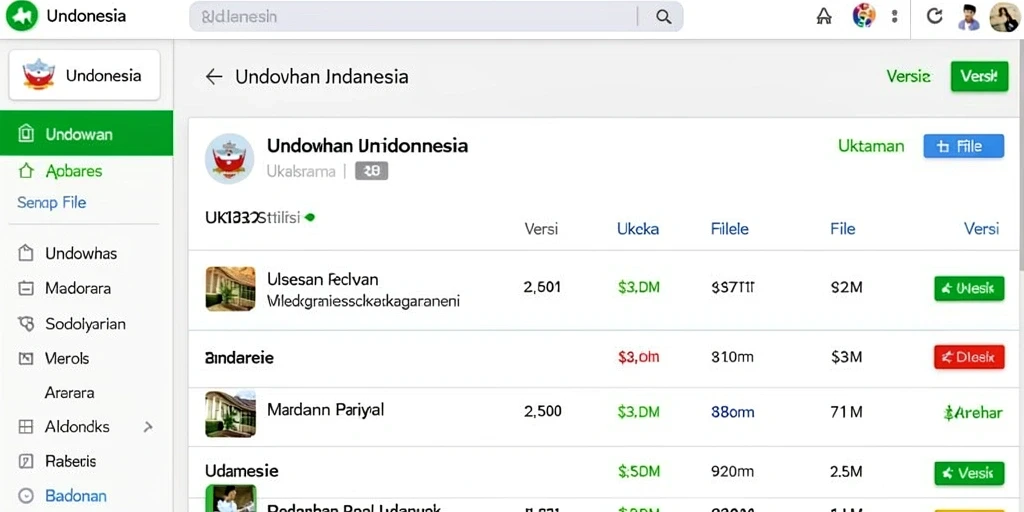Click the red $3,olm value
Viewport: 1024px width, 512px height.
[x=638, y=357]
